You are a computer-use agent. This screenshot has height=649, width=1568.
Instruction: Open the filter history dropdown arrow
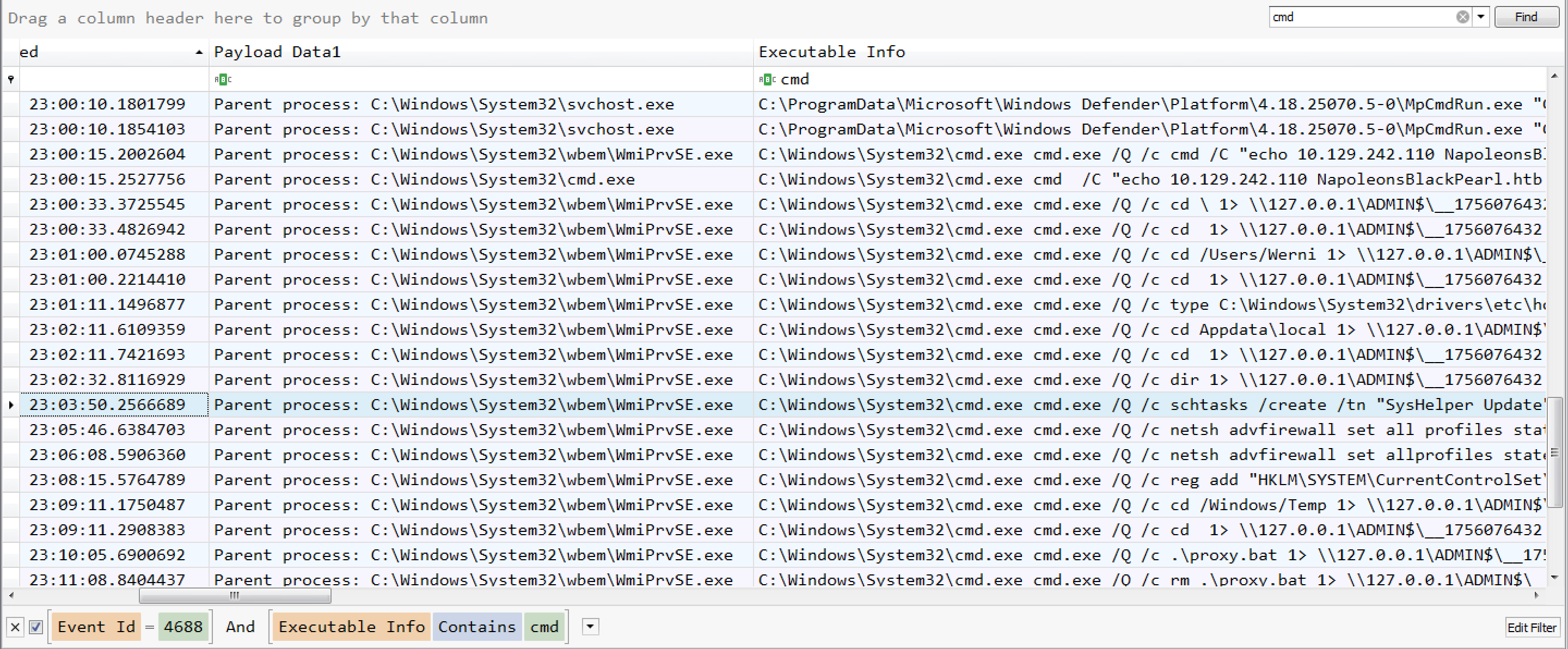click(590, 627)
